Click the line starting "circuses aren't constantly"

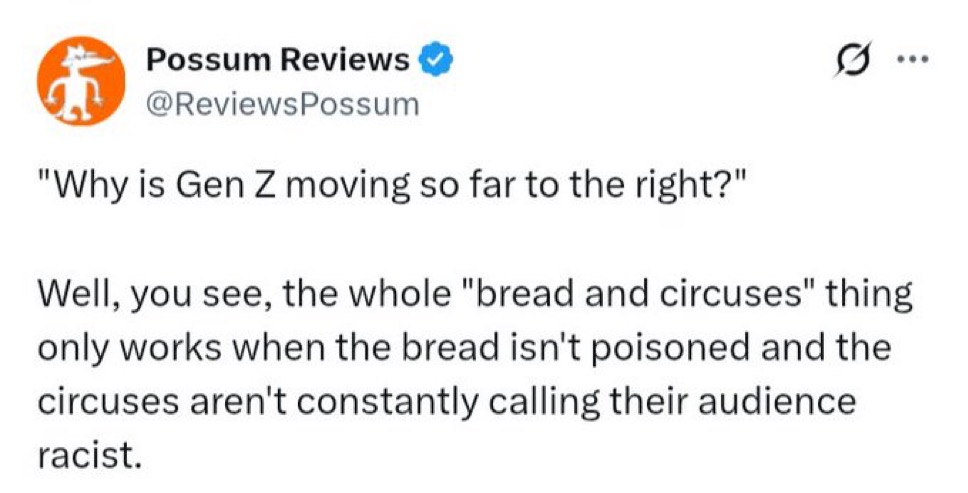(x=447, y=401)
